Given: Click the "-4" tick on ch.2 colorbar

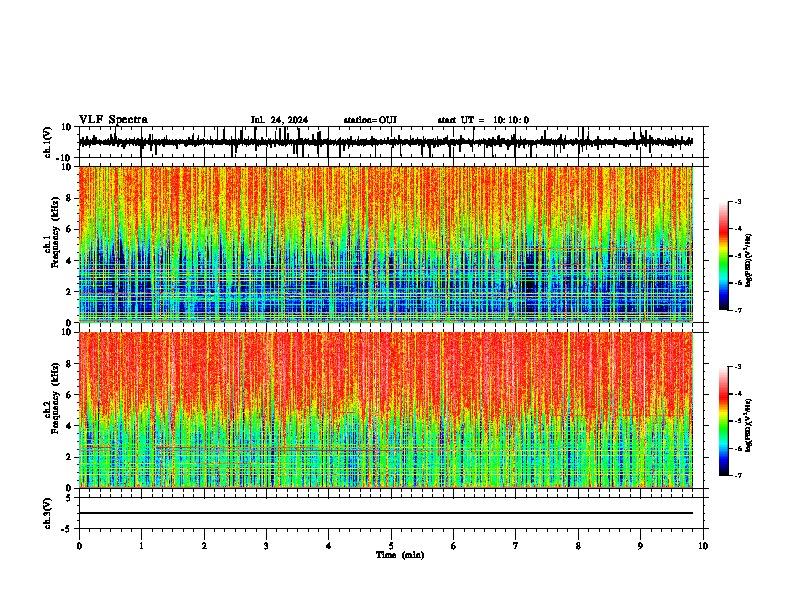Looking at the screenshot, I should 737,394.
